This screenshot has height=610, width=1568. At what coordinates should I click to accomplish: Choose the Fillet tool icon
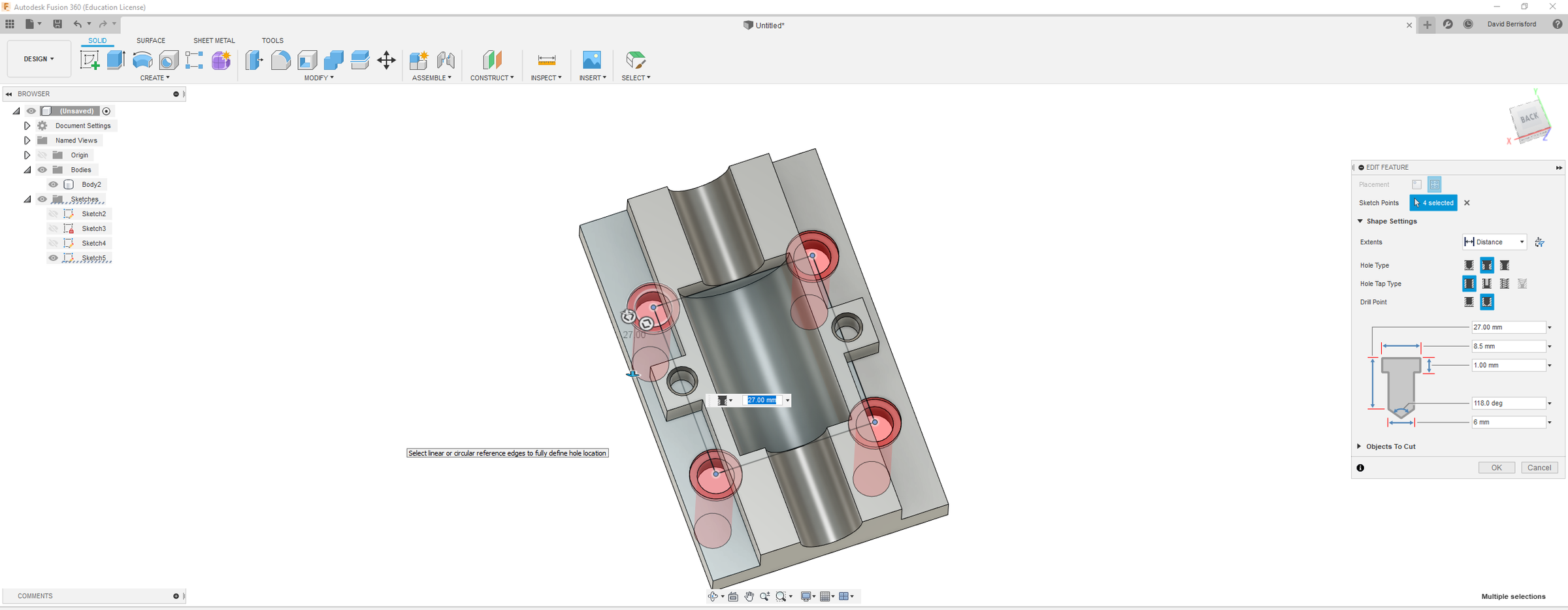pyautogui.click(x=281, y=60)
